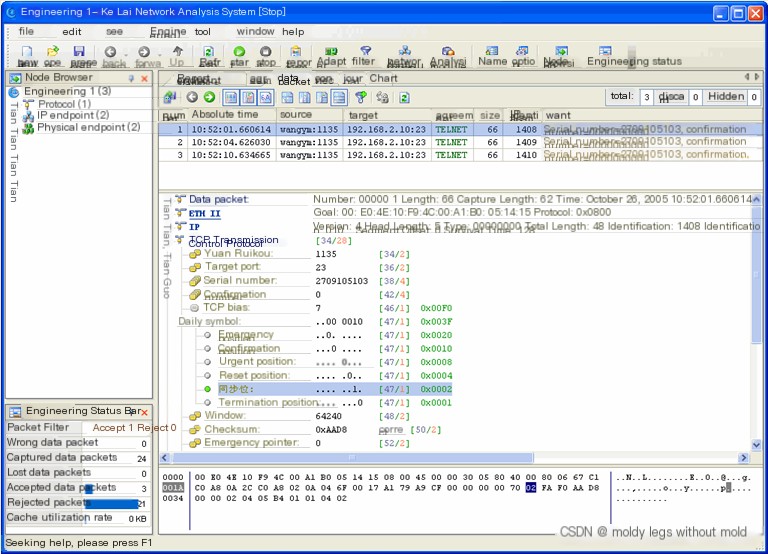Click the Name table toolbar icon
768x554 pixels.
(x=492, y=50)
